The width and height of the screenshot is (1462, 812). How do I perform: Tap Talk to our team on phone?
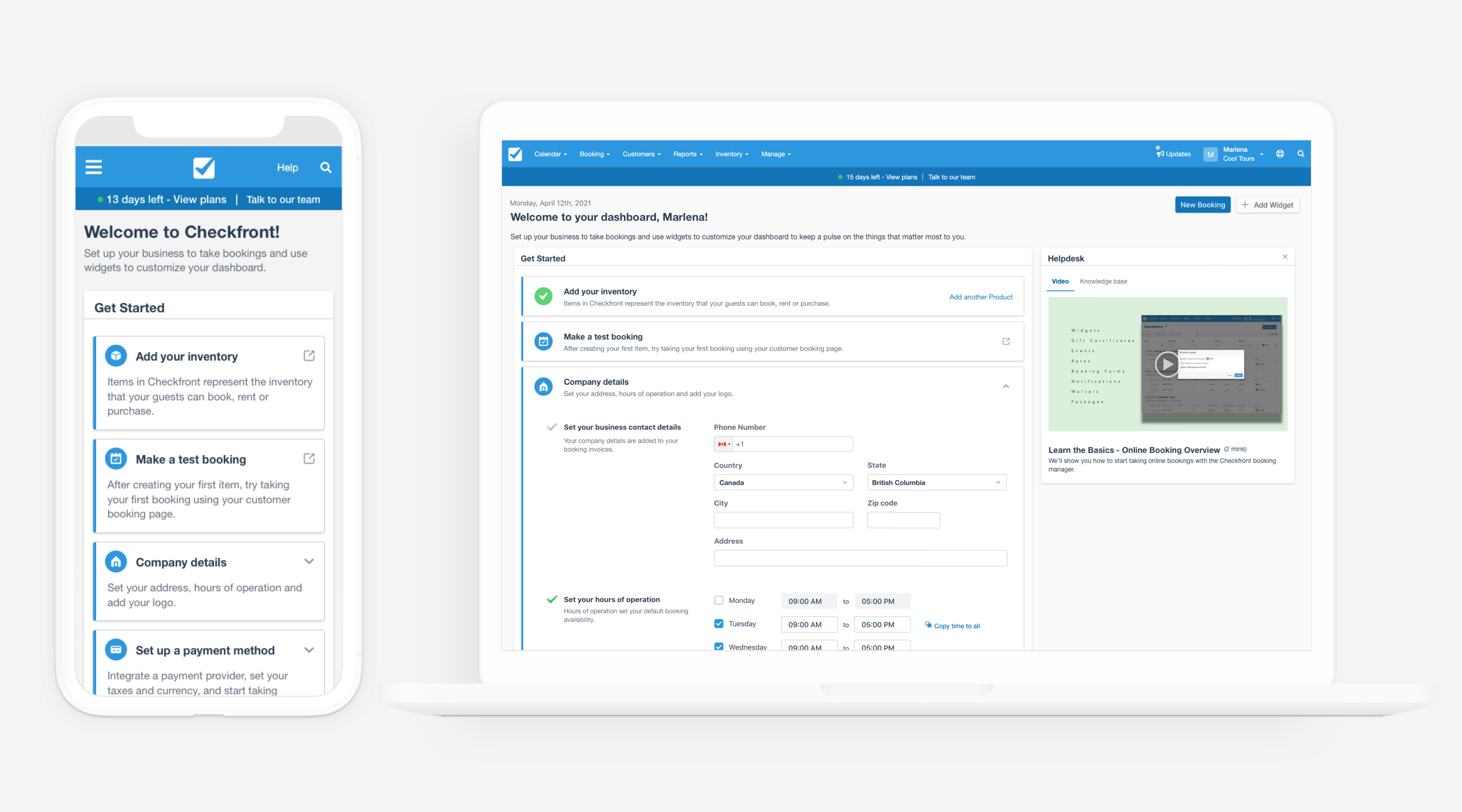[x=283, y=199]
